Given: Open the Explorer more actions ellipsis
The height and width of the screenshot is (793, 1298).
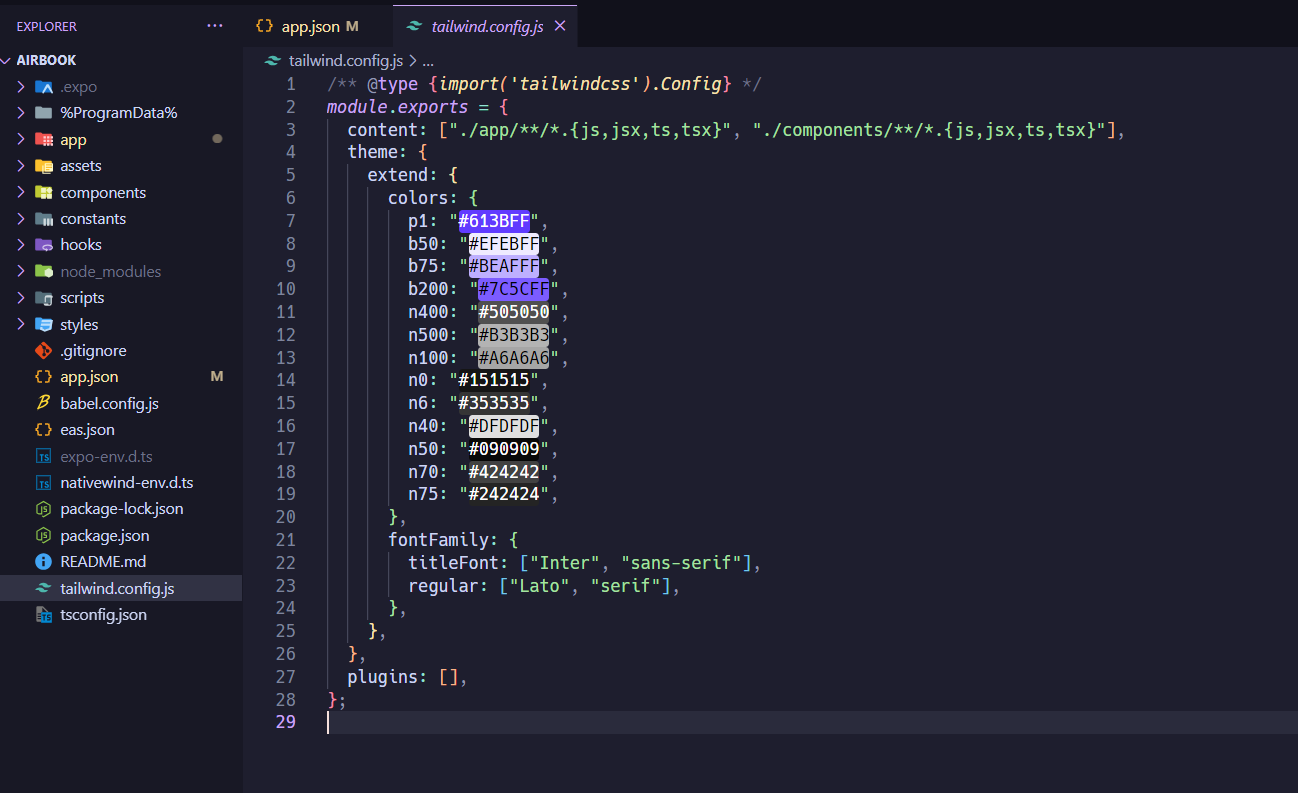Looking at the screenshot, I should 215,26.
